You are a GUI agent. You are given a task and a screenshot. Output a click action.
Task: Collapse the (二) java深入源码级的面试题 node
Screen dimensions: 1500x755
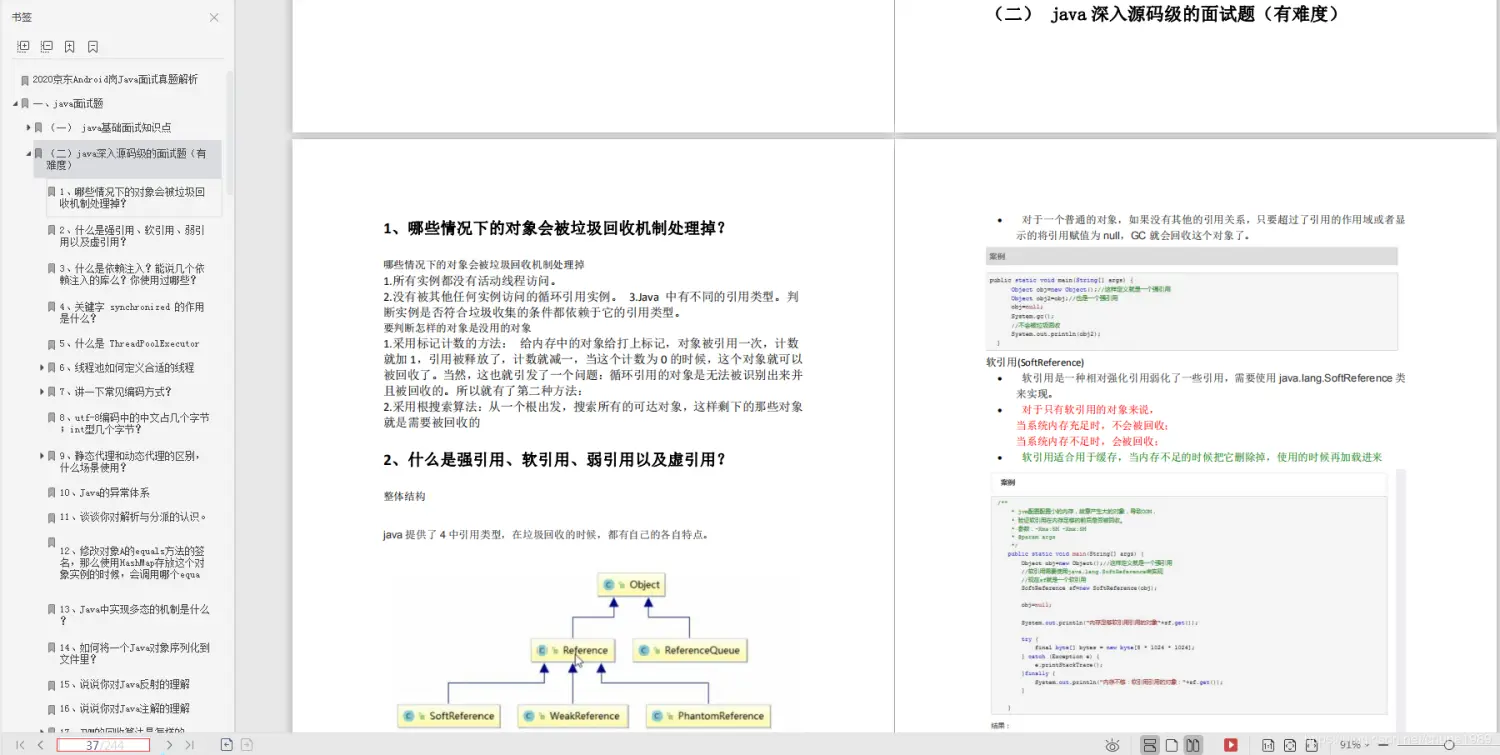tap(28, 153)
